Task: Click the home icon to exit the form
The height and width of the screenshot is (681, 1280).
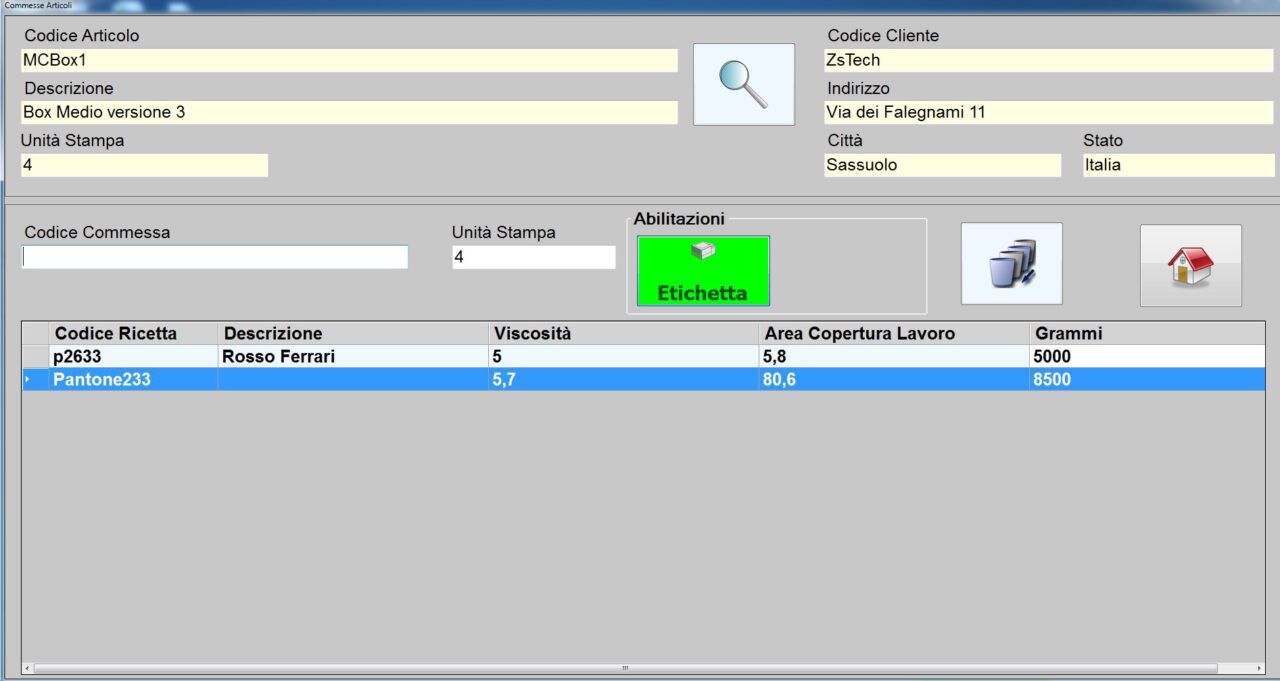Action: click(1189, 264)
